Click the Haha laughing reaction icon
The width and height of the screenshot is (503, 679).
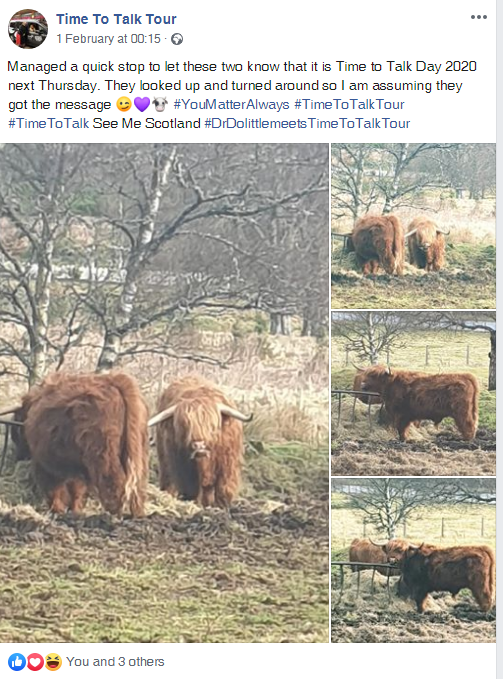click(53, 662)
